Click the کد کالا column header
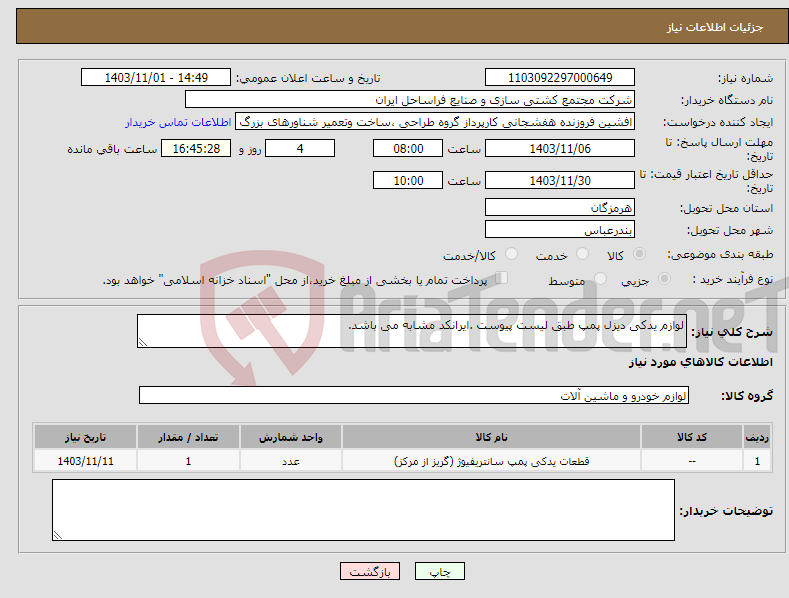This screenshot has height=598, width=789. [692, 437]
